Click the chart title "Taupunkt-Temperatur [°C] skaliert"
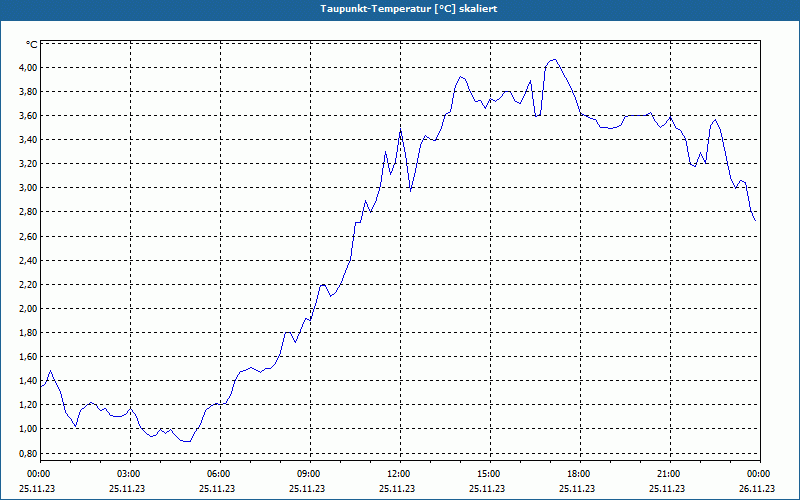Image resolution: width=800 pixels, height=500 pixels. pos(409,9)
